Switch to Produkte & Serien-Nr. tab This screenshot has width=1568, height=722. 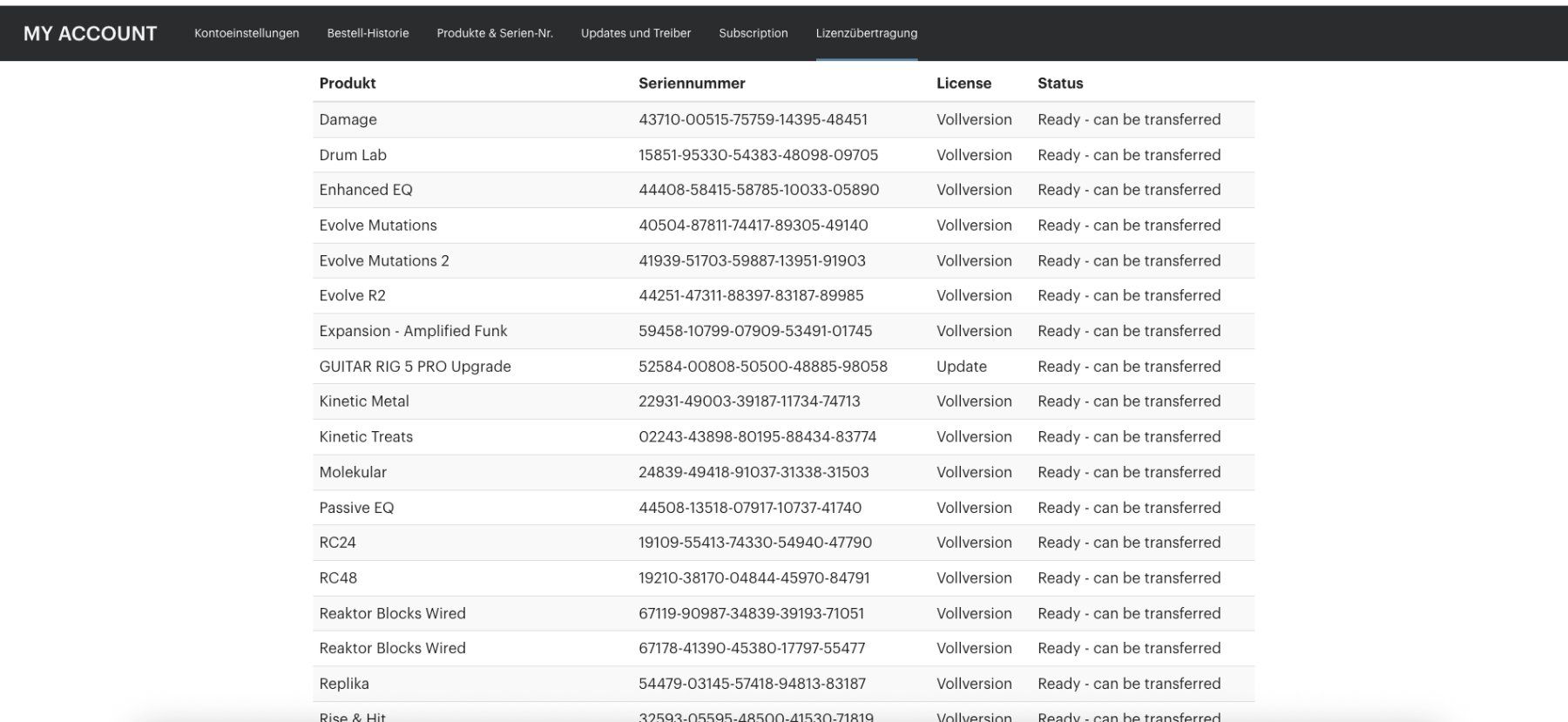[495, 33]
